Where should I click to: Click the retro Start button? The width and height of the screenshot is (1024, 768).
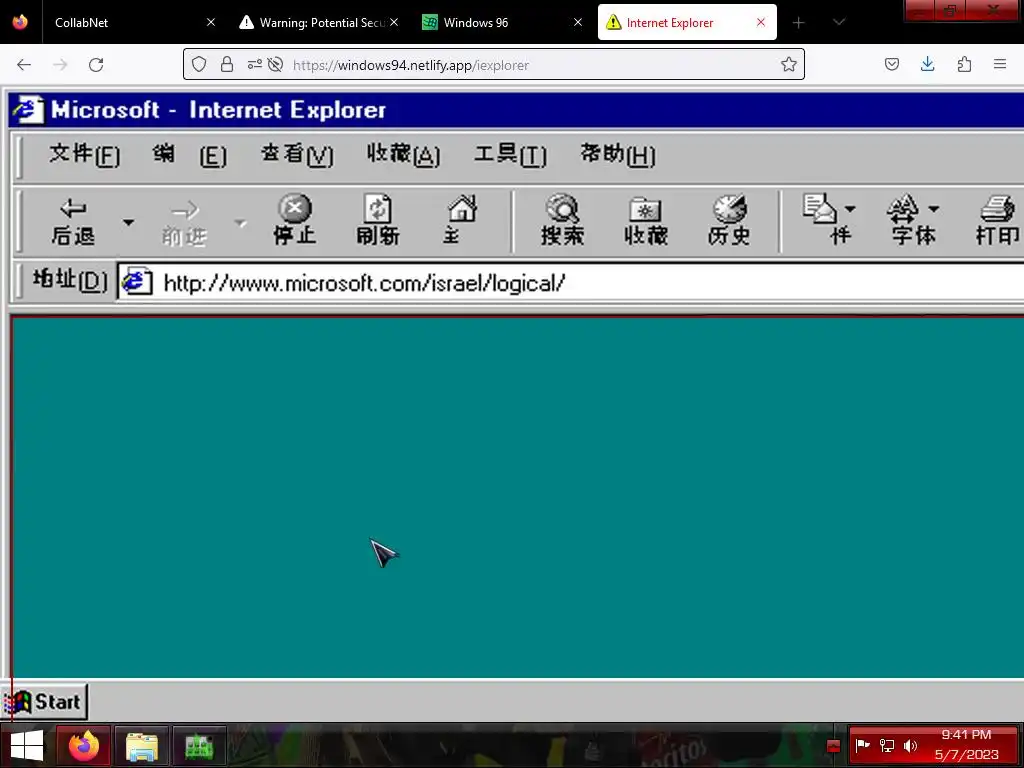pyautogui.click(x=44, y=702)
